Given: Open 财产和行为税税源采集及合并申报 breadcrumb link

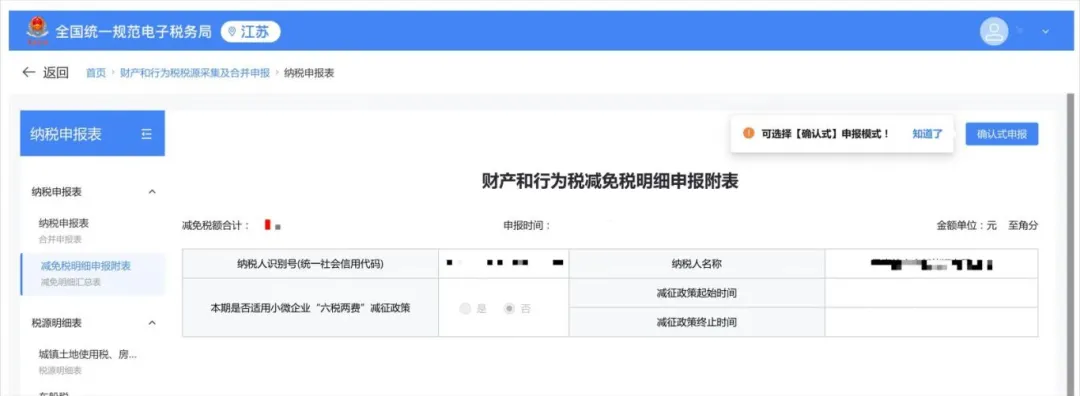Looking at the screenshot, I should pos(195,73).
